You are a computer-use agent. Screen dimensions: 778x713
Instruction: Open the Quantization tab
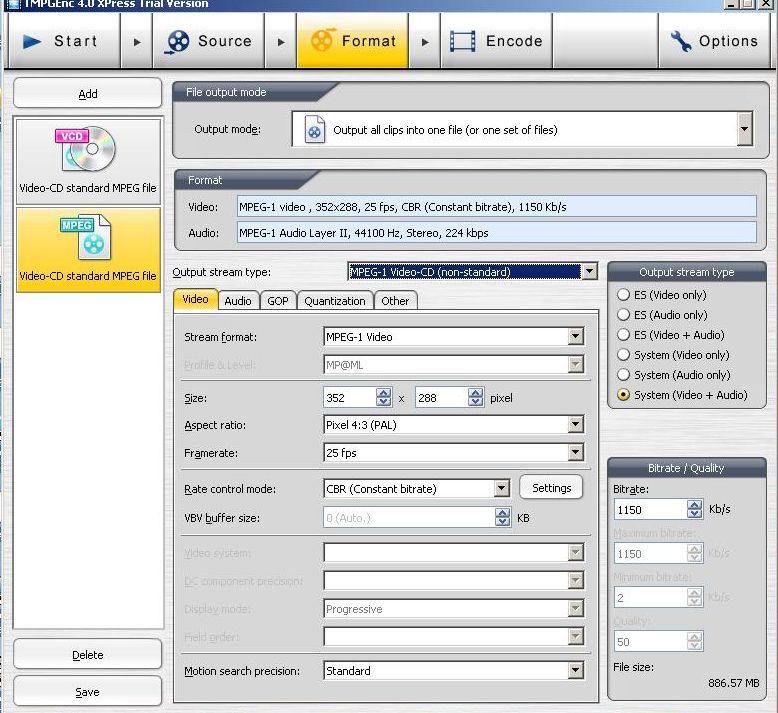pos(335,301)
